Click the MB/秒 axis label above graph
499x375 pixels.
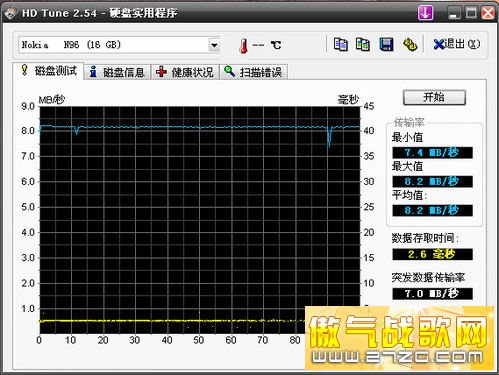click(x=52, y=100)
